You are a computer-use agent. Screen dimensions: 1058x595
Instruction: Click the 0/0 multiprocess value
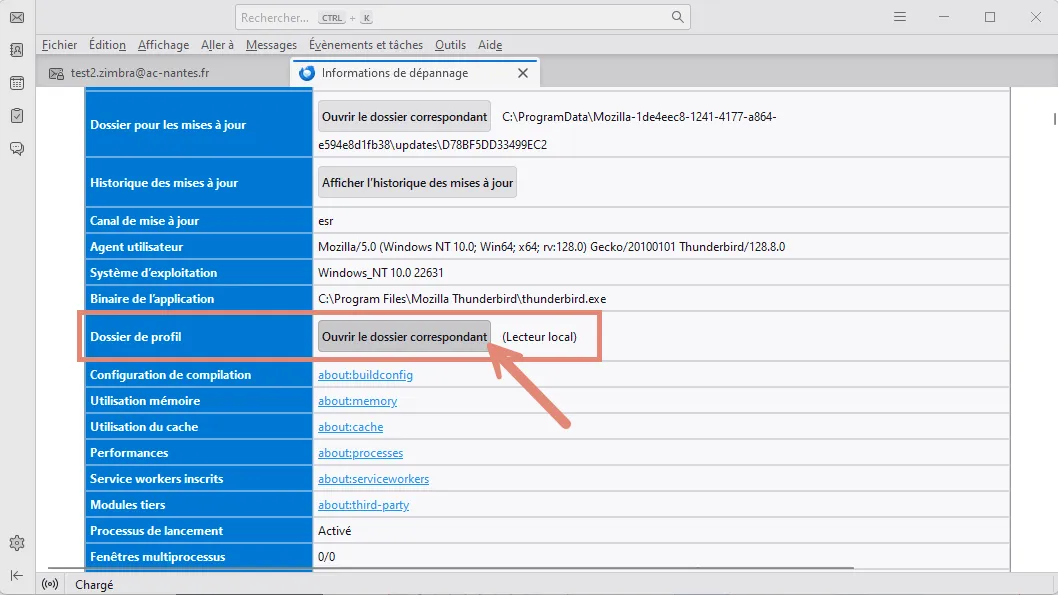pyautogui.click(x=327, y=557)
